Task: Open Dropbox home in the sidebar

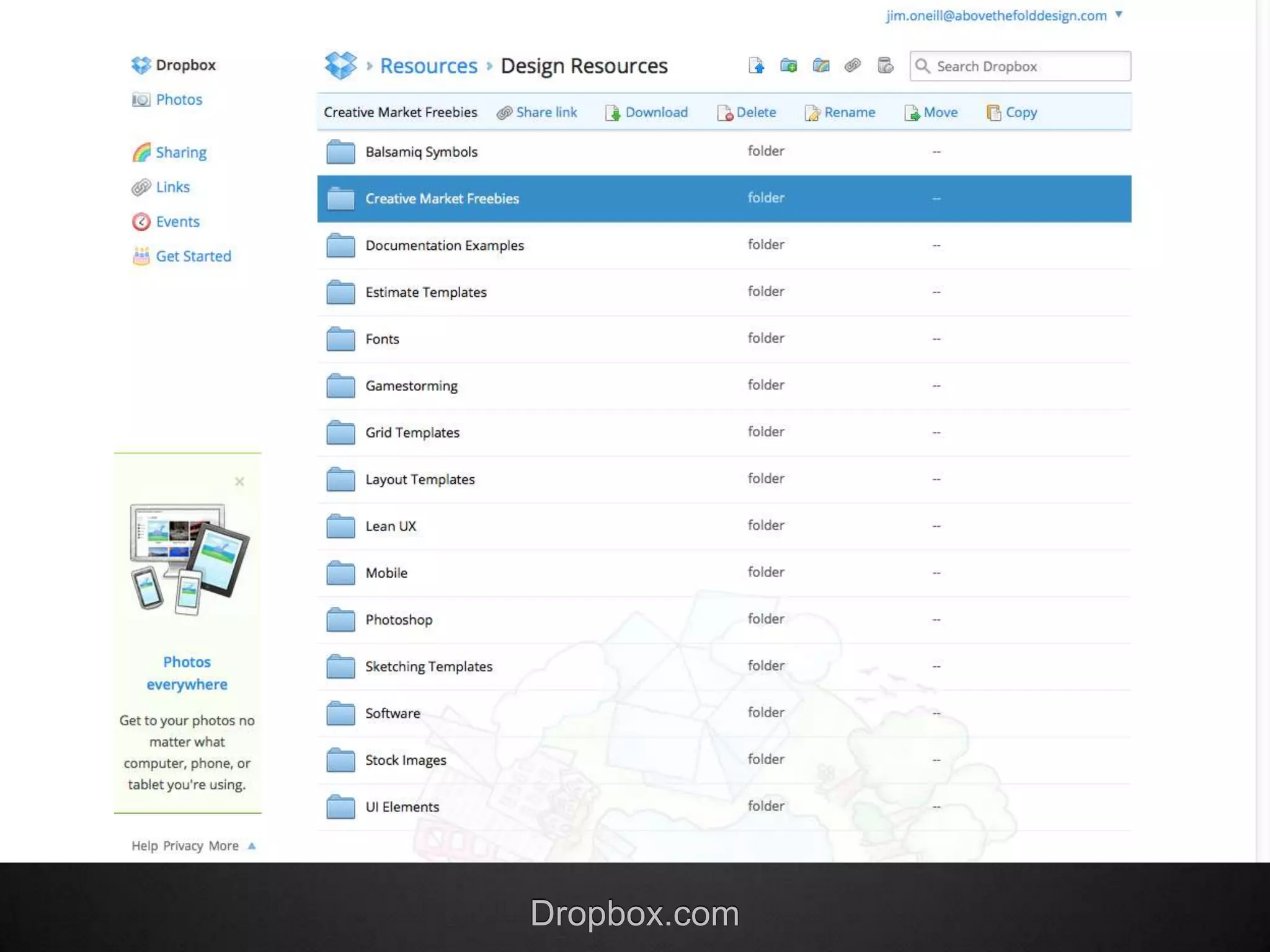Action: (174, 65)
